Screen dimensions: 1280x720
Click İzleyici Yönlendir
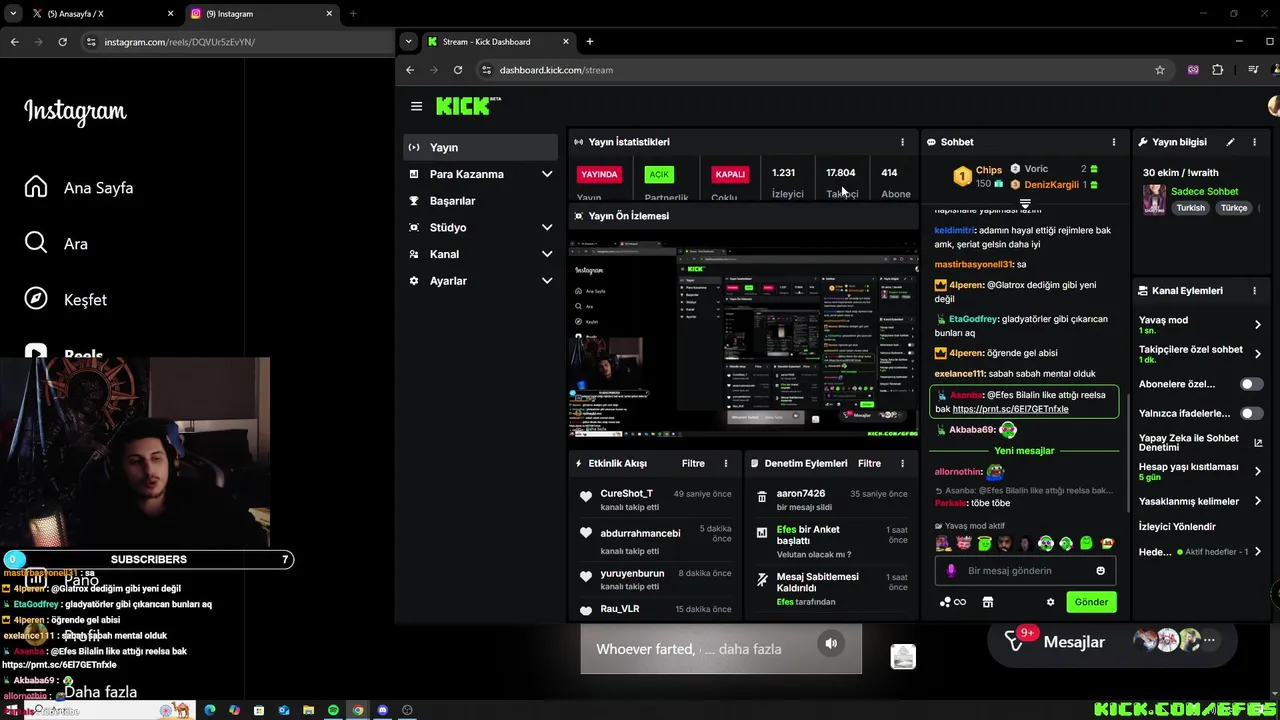(x=1177, y=527)
